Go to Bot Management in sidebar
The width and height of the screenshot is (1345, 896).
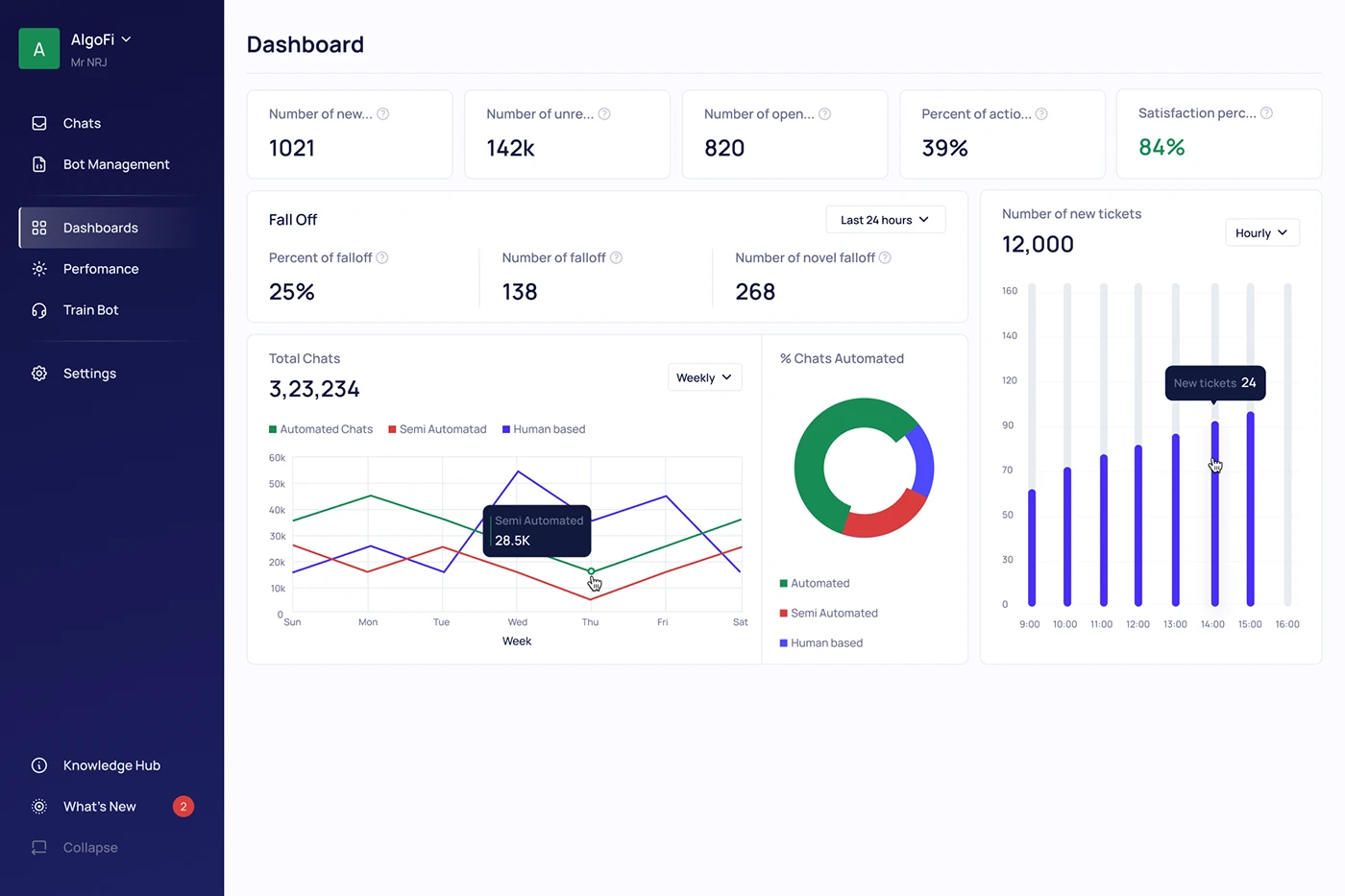[x=116, y=164]
